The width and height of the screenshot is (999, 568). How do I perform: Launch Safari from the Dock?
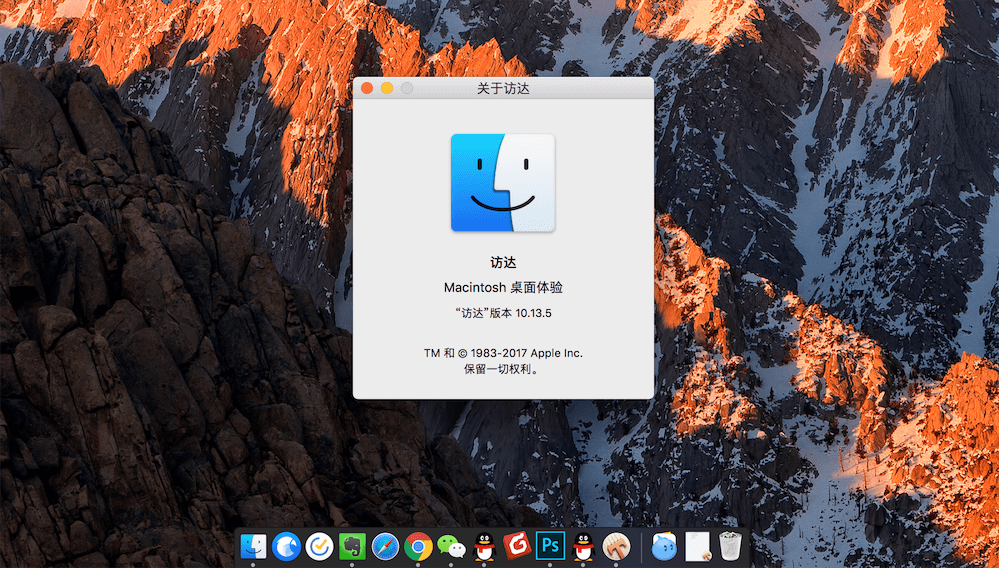pos(385,546)
